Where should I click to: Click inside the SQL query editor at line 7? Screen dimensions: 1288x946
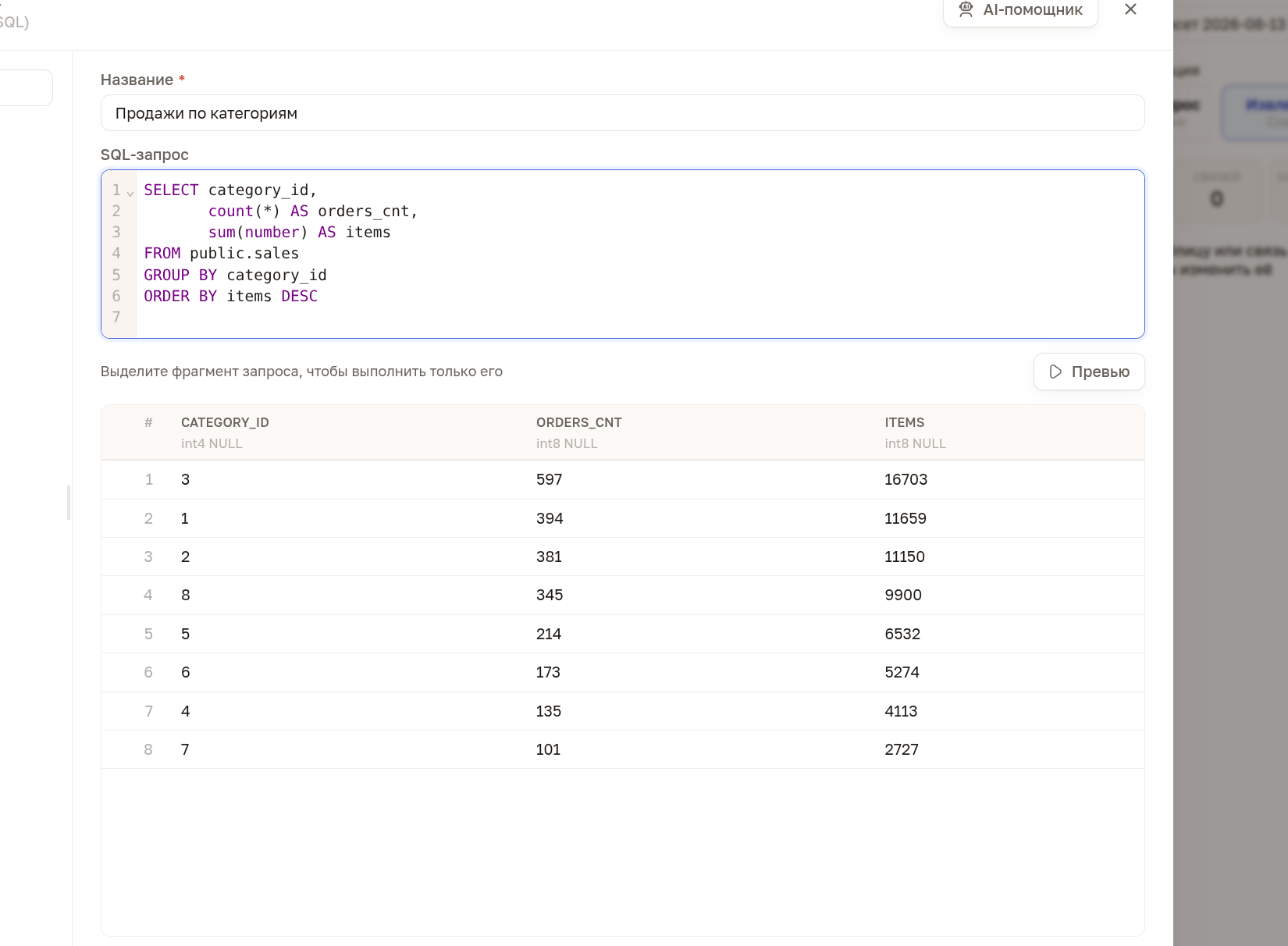640,317
